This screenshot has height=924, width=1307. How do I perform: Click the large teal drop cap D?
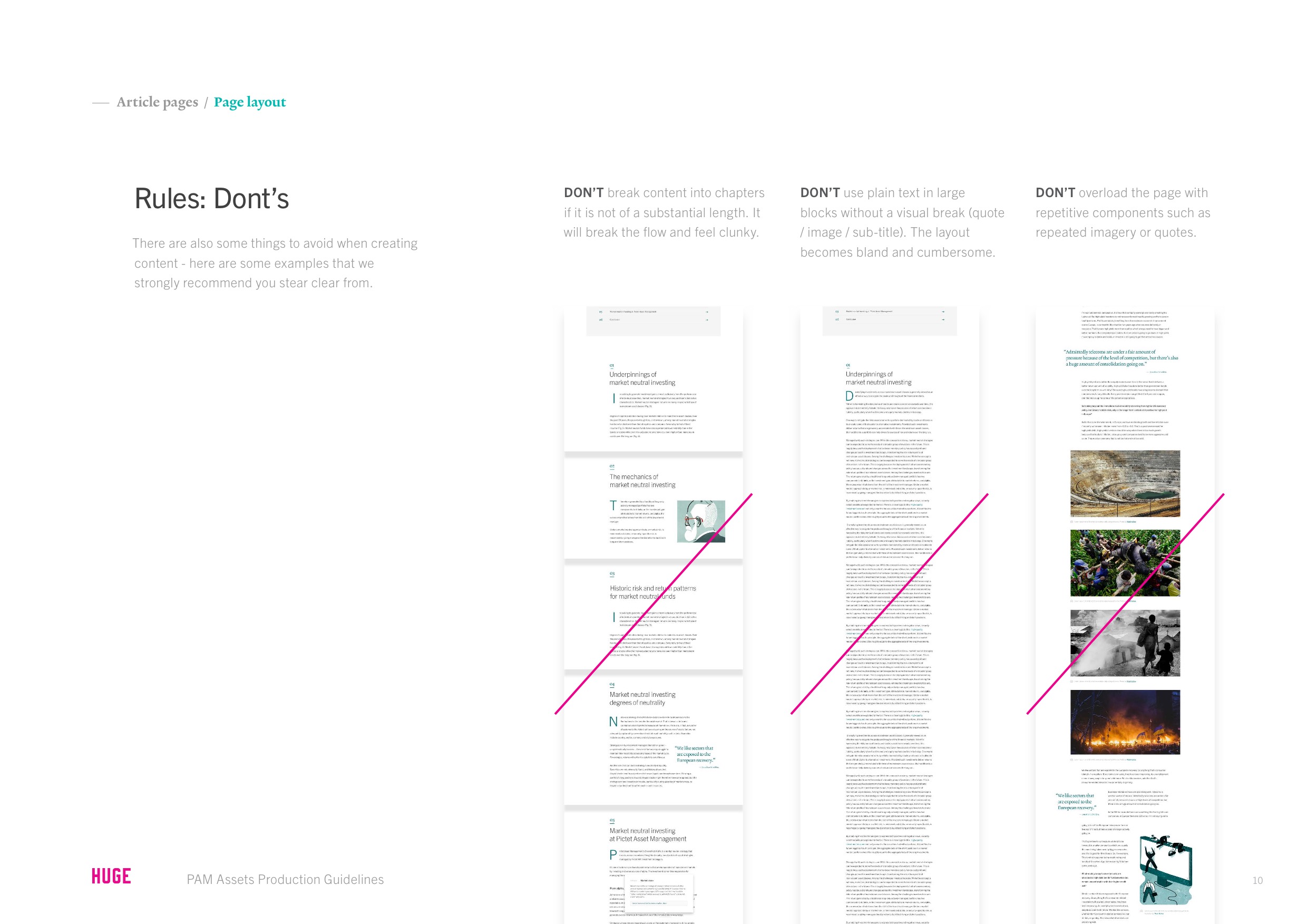click(x=850, y=396)
